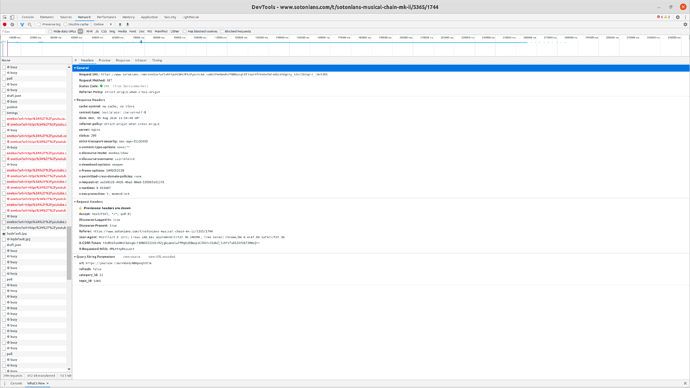This screenshot has width=690, height=388.
Task: Open the Console drawer tab
Action: [16, 384]
